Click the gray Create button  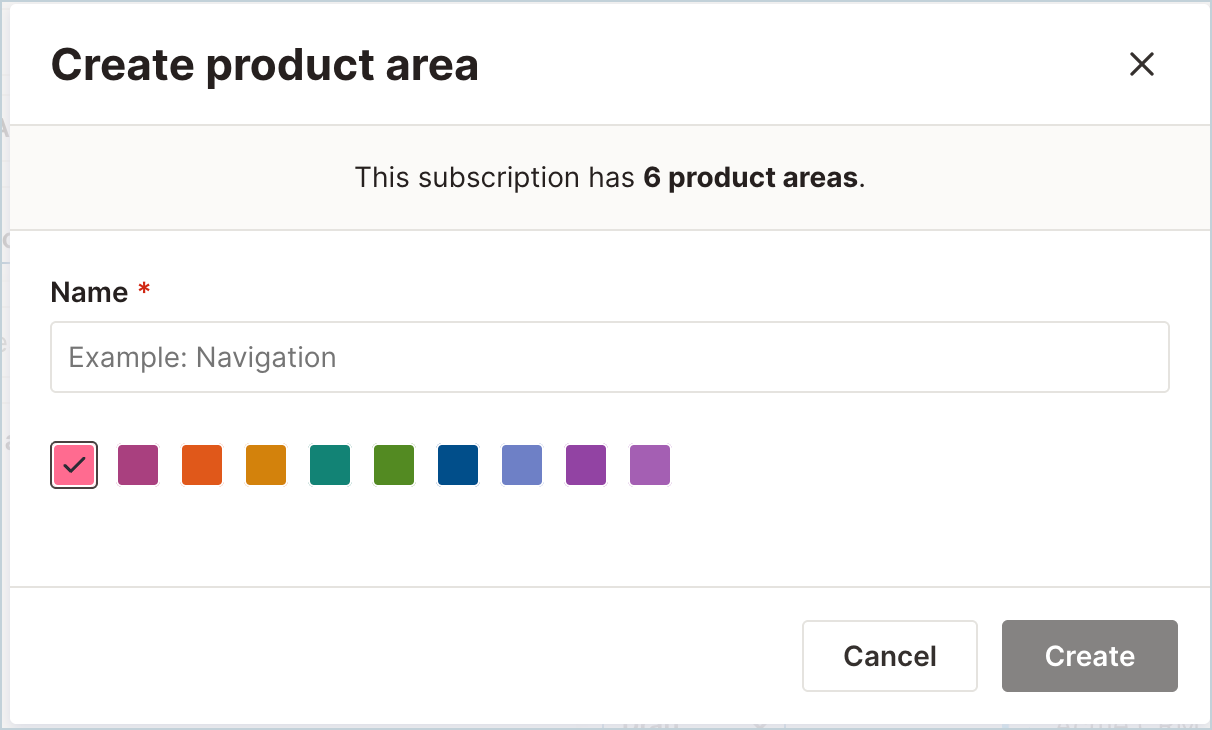pyautogui.click(x=1090, y=656)
